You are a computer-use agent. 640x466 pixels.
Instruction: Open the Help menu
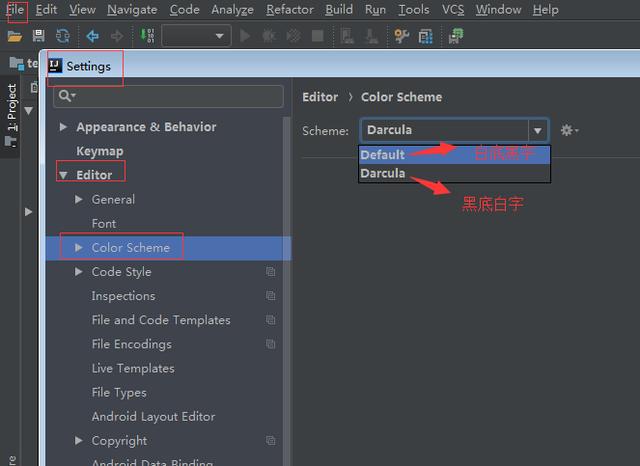point(546,10)
